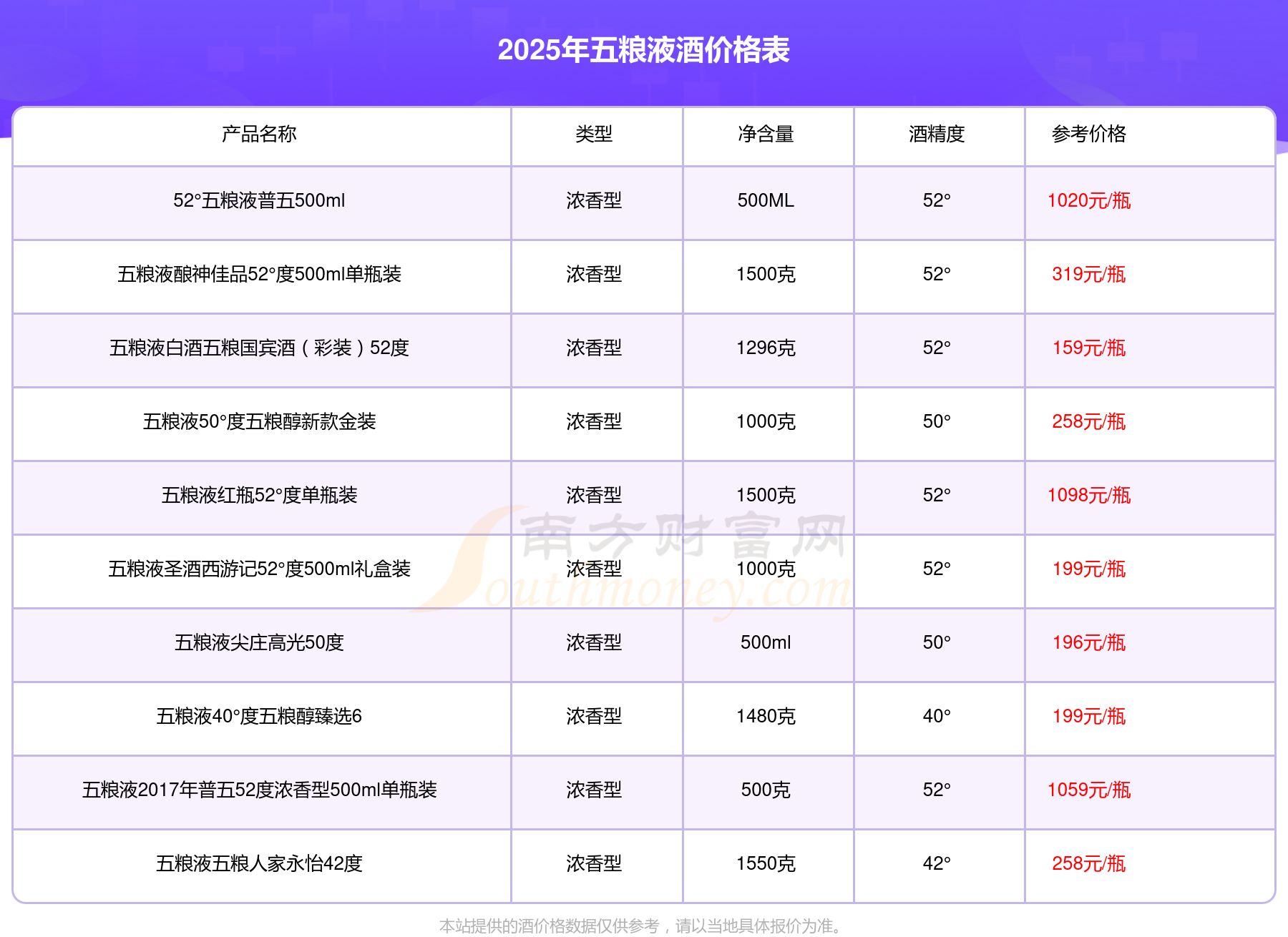Click the 净含量 column header
The width and height of the screenshot is (1288, 937).
coord(766,134)
